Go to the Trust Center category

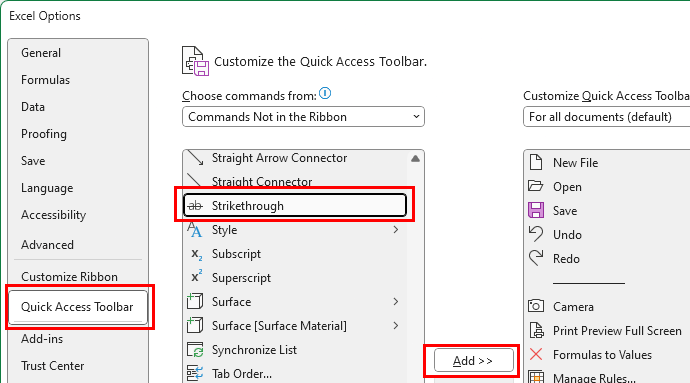tap(52, 366)
